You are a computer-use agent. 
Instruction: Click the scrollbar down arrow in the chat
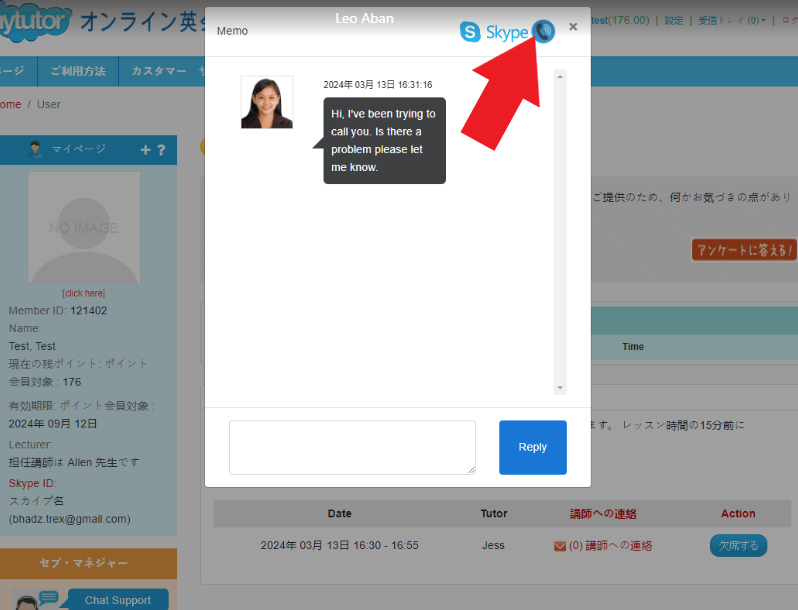click(x=560, y=388)
